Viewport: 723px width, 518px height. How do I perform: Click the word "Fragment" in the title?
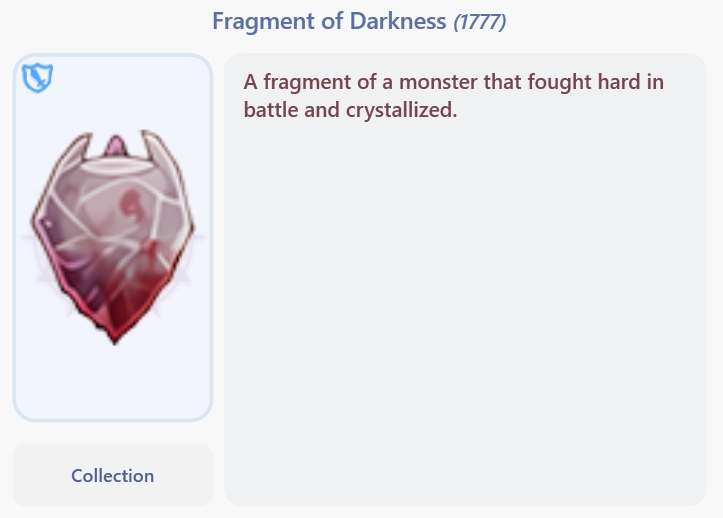(262, 21)
